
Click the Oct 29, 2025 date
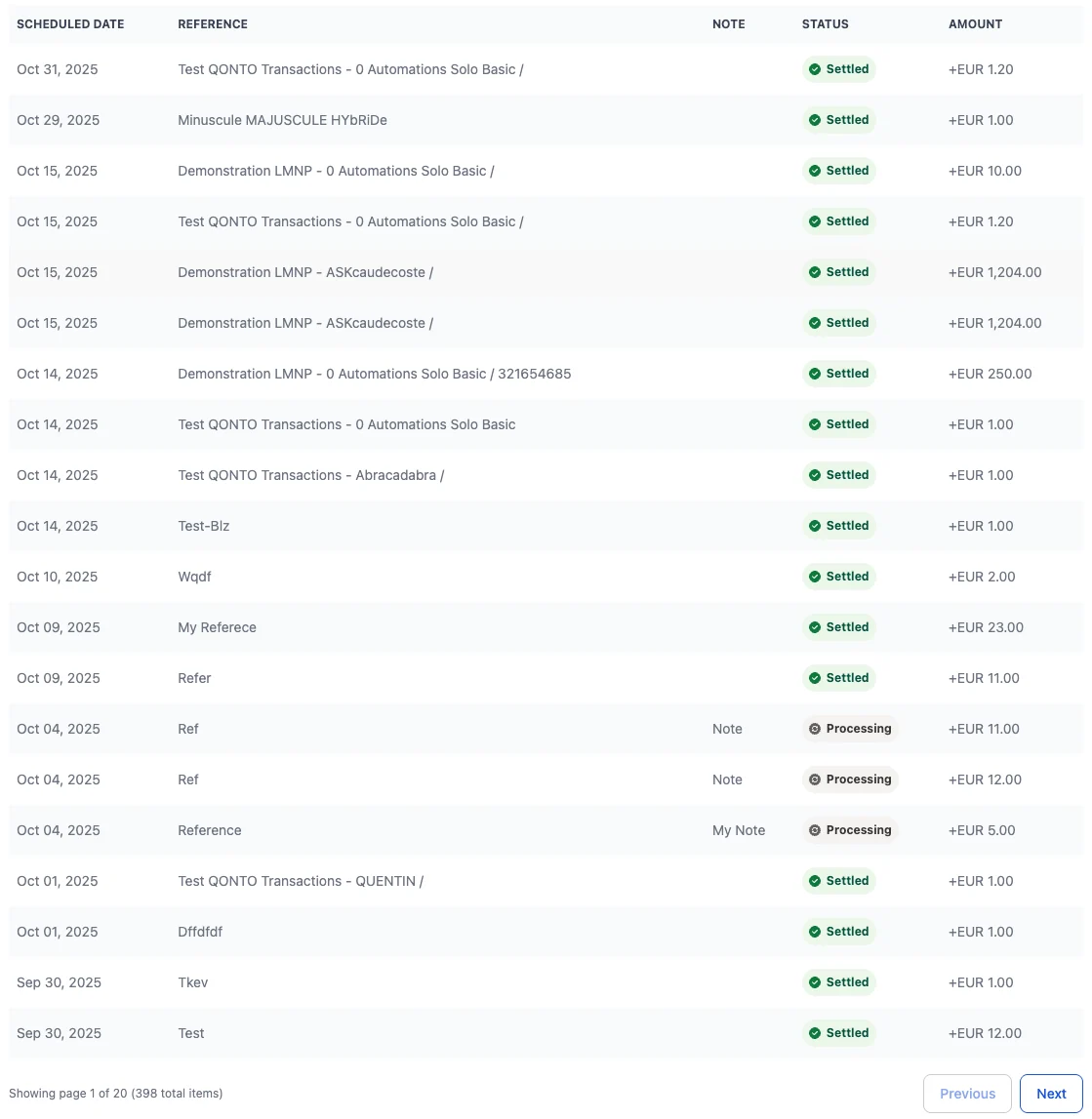[58, 120]
